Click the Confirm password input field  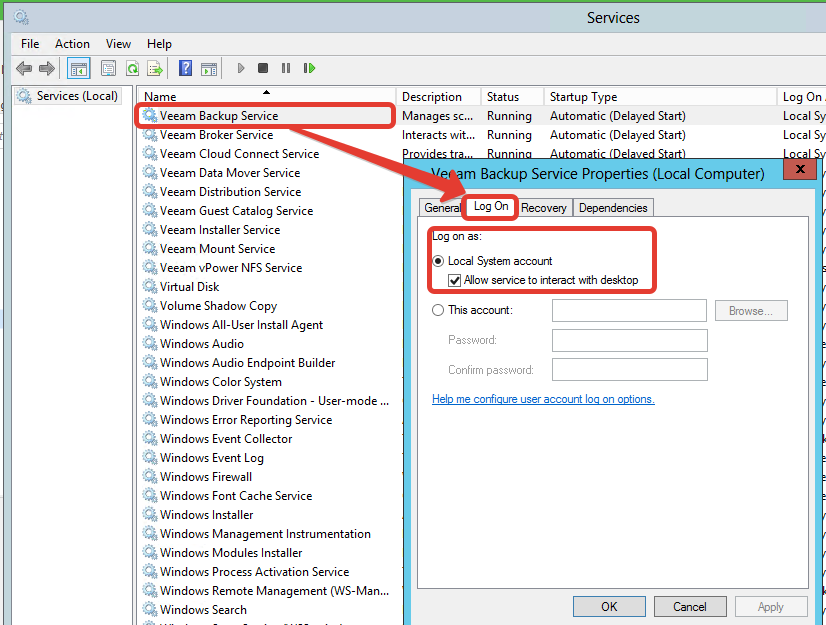click(630, 370)
